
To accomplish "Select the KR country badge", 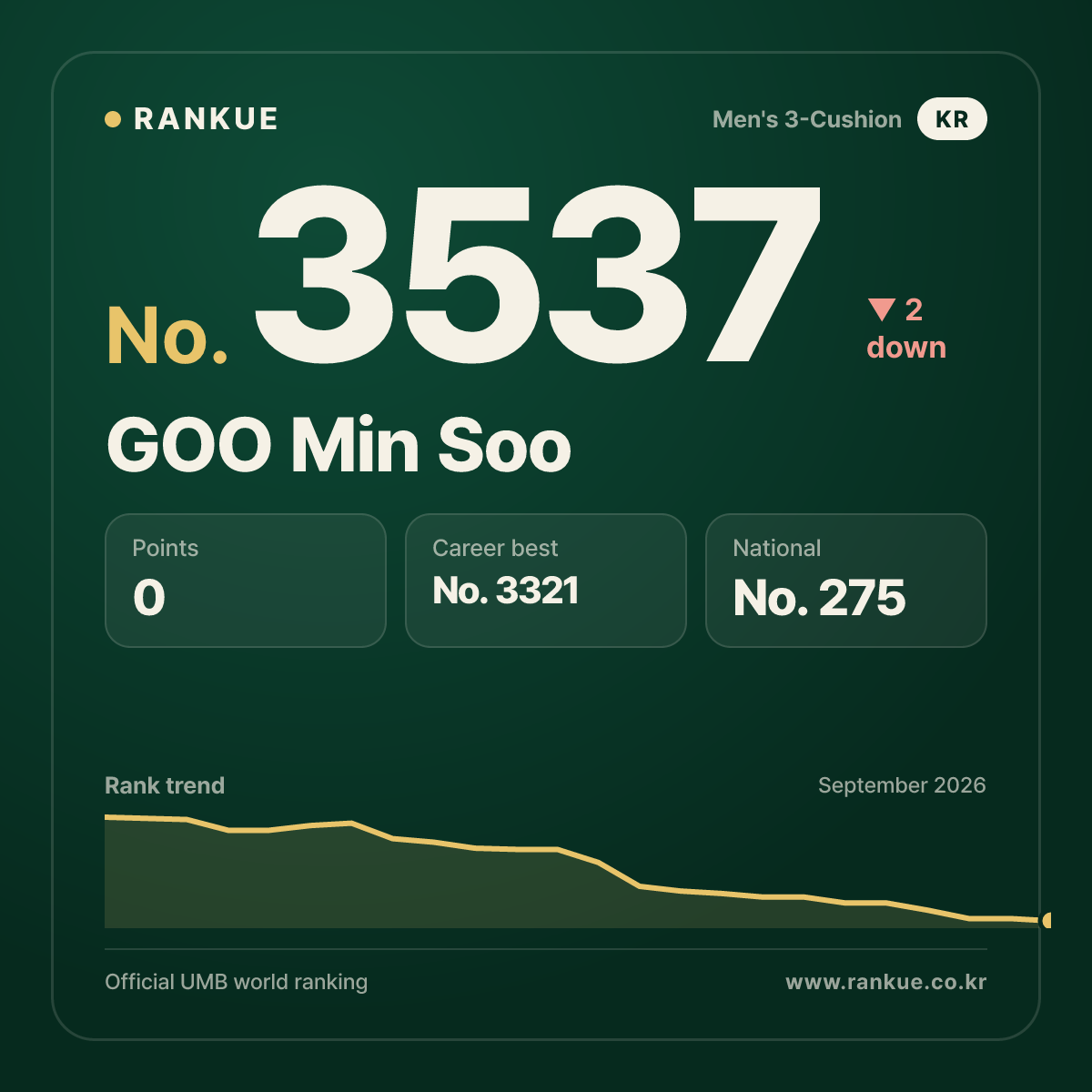I will (952, 119).
